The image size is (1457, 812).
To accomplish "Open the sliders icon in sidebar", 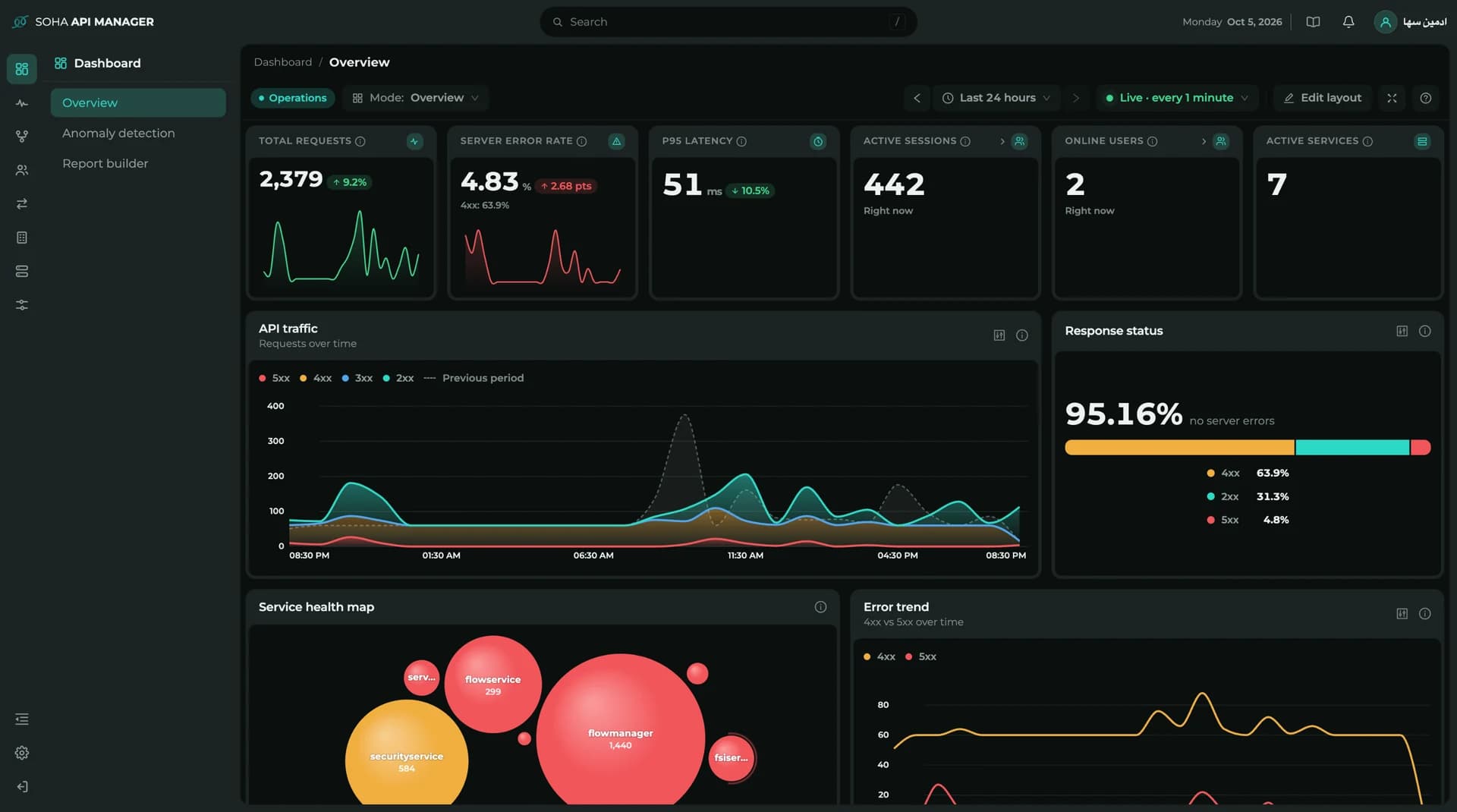I will 21,305.
